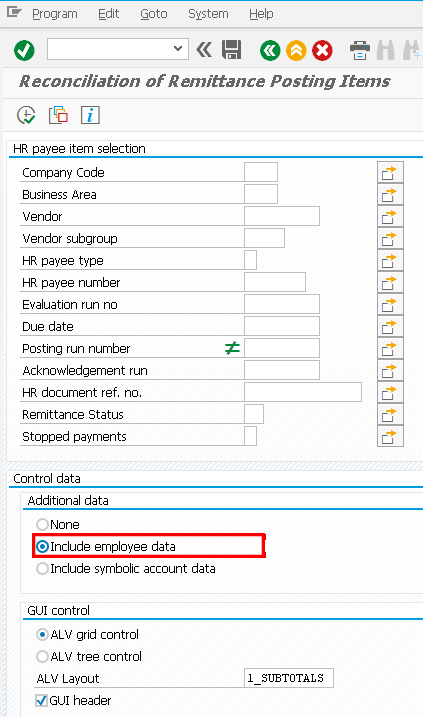Click the yellow Exit up-arrow icon

coord(296,50)
